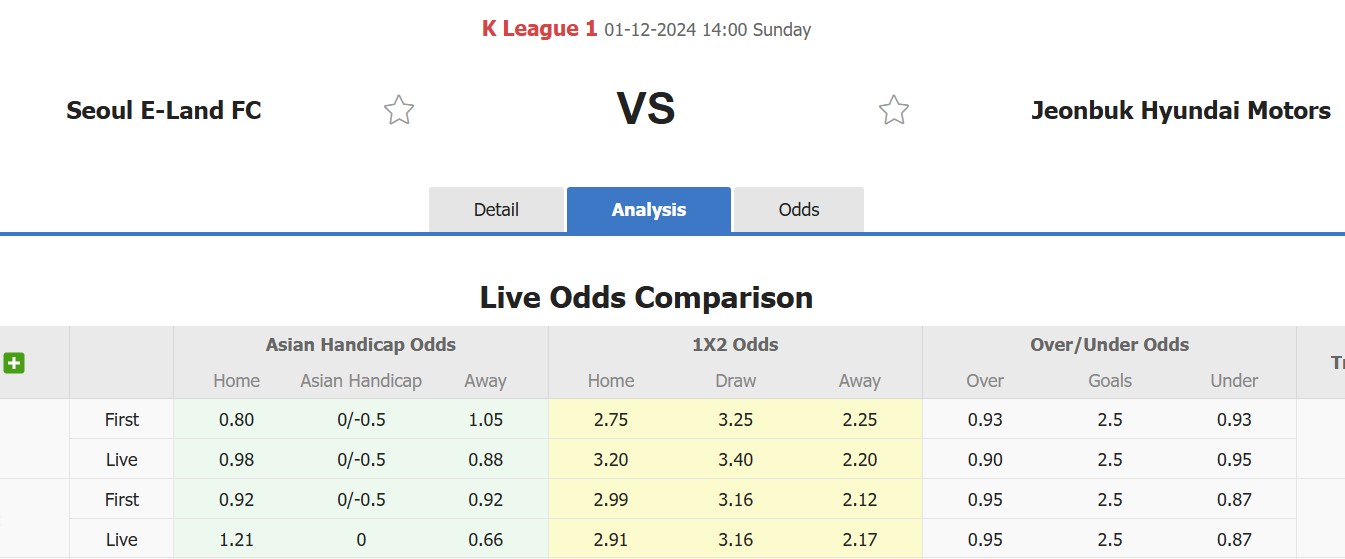The image size is (1345, 559).
Task: Click the Asian Handicap Odds column header
Action: (x=361, y=345)
